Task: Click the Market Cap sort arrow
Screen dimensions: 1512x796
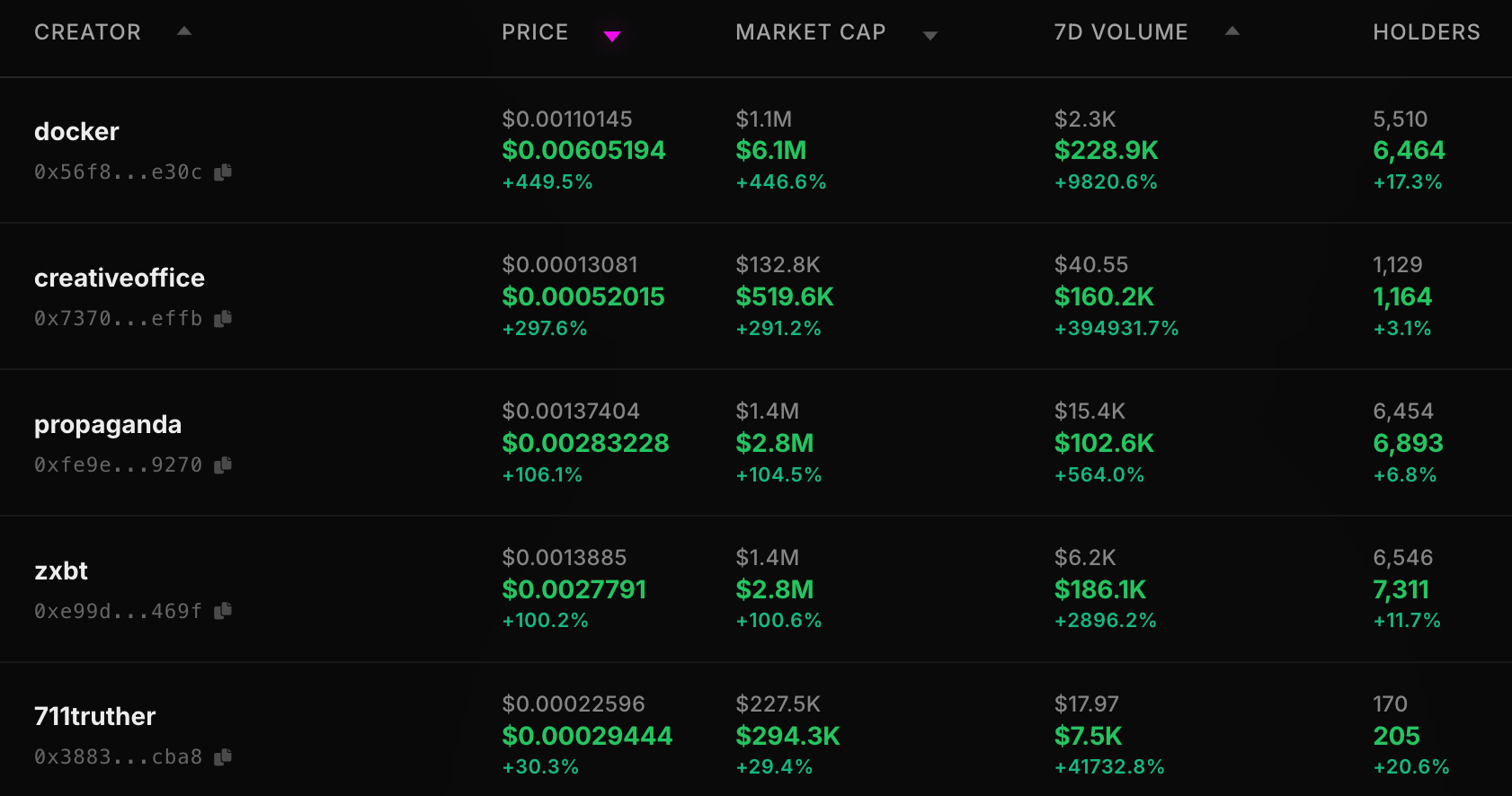Action: (x=930, y=36)
